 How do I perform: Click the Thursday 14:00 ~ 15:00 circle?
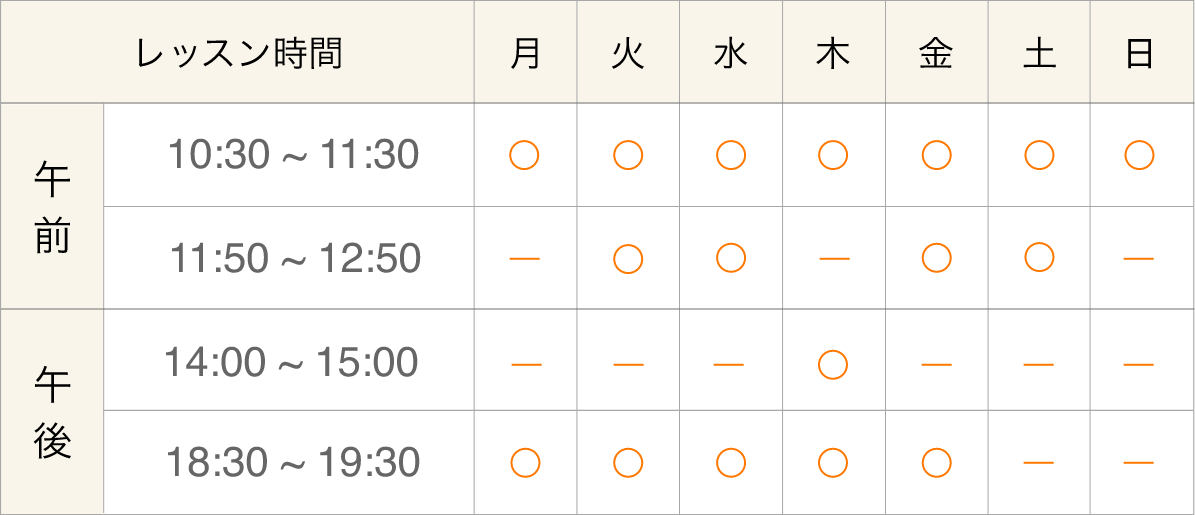pyautogui.click(x=833, y=362)
